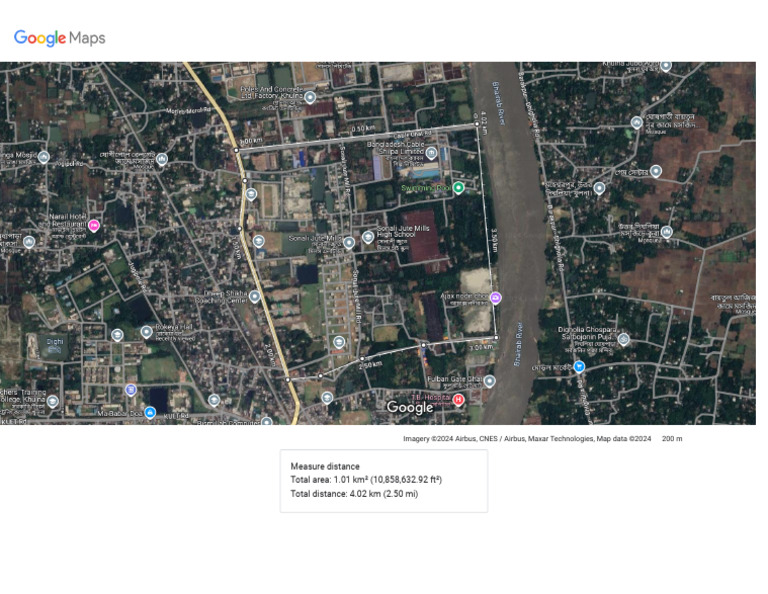The width and height of the screenshot is (768, 594).
Task: Select Poles And Concrete Ltd. Factory marker
Action: (x=310, y=97)
